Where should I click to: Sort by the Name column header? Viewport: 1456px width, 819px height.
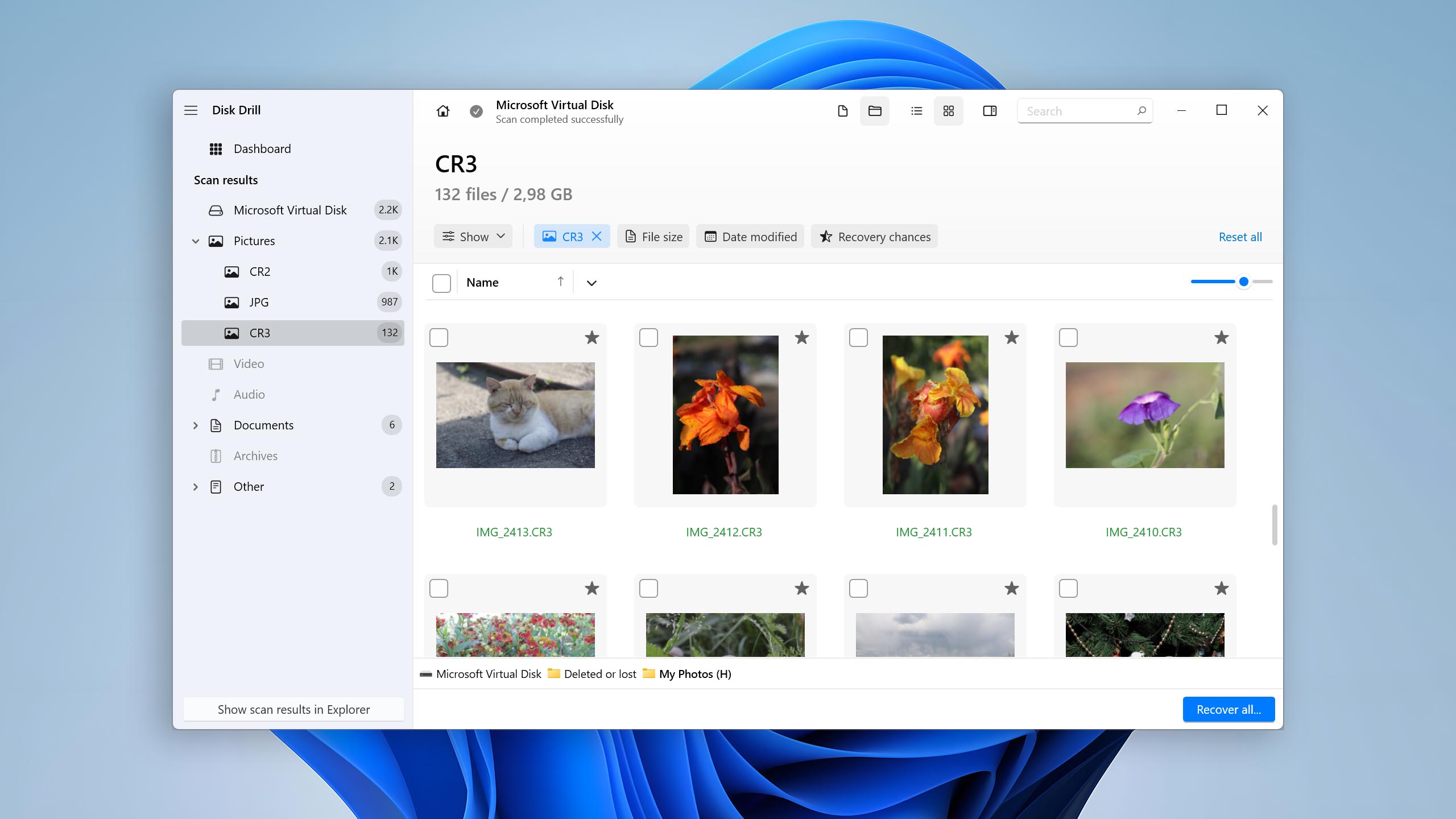[482, 283]
